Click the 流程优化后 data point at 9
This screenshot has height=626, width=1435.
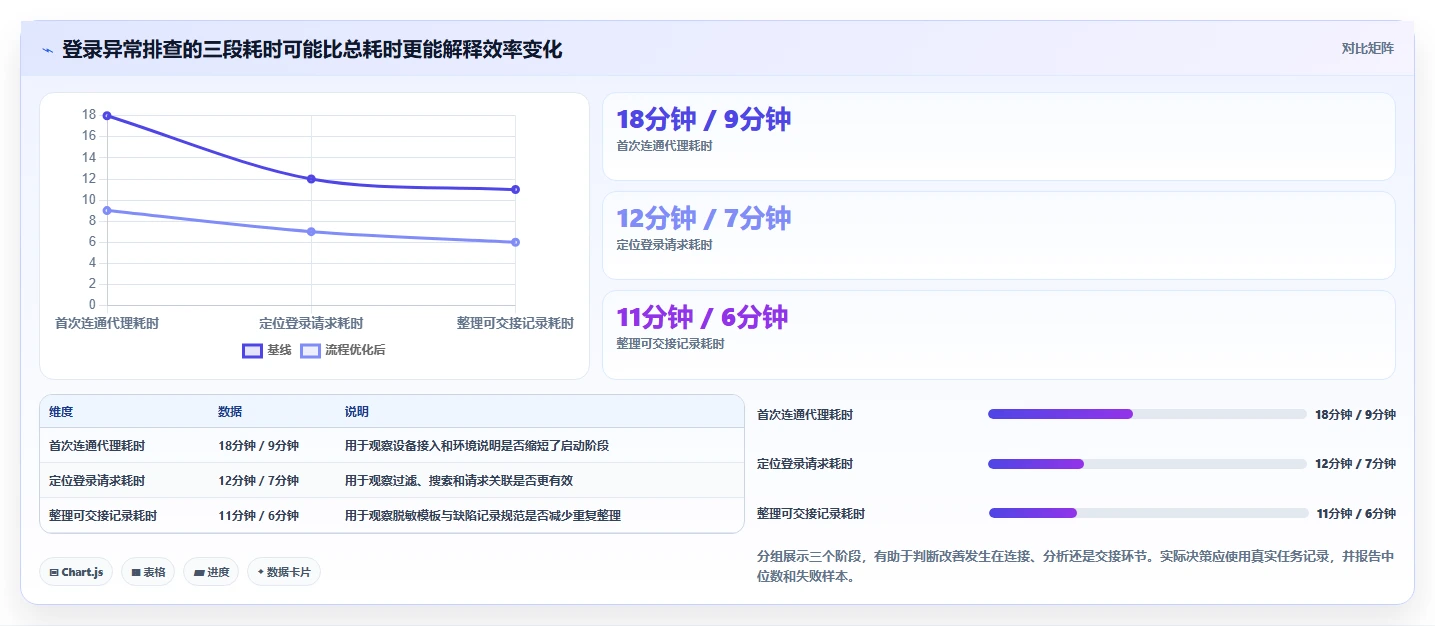pyautogui.click(x=107, y=210)
